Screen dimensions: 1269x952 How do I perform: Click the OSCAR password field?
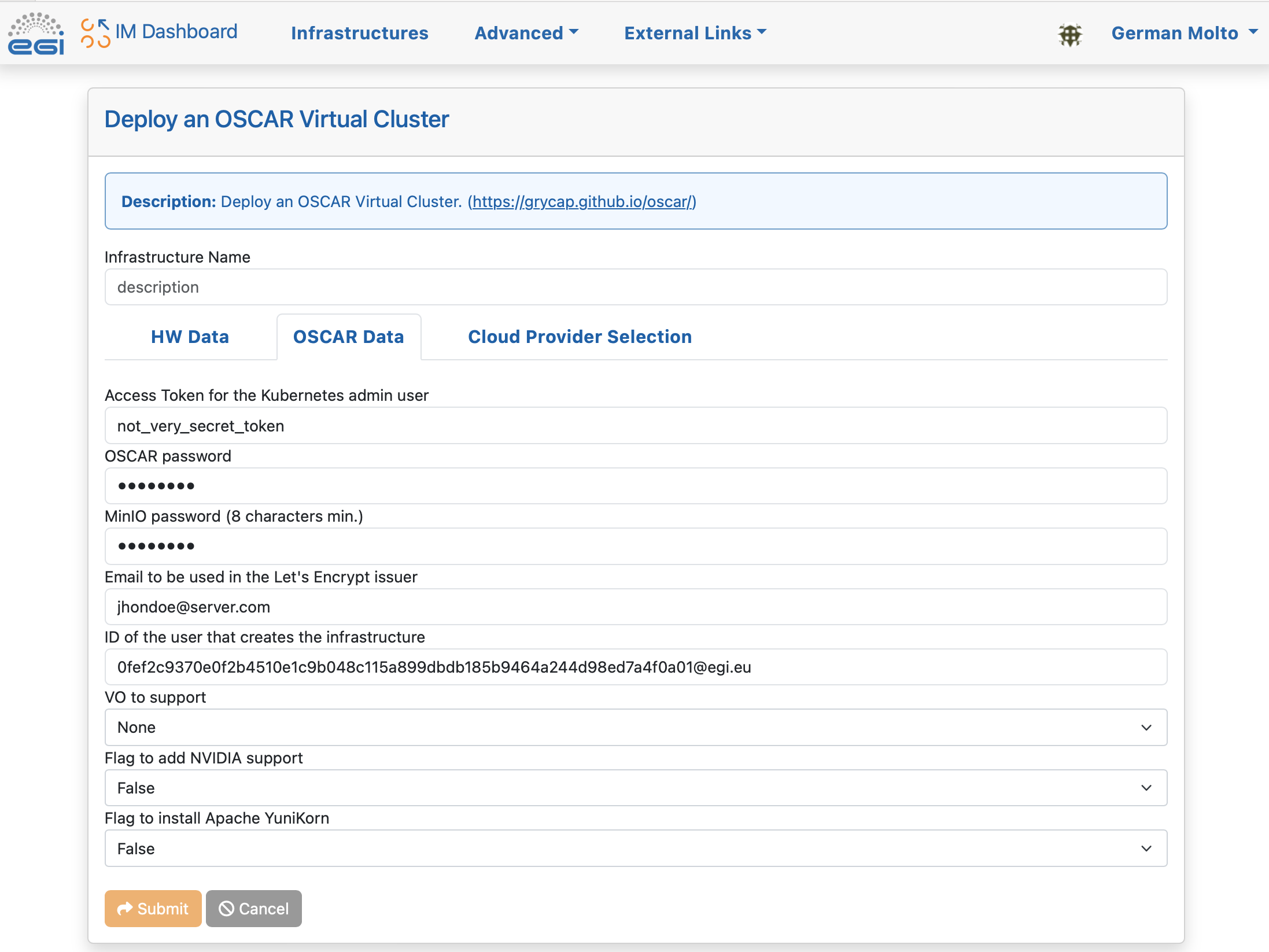click(x=635, y=486)
